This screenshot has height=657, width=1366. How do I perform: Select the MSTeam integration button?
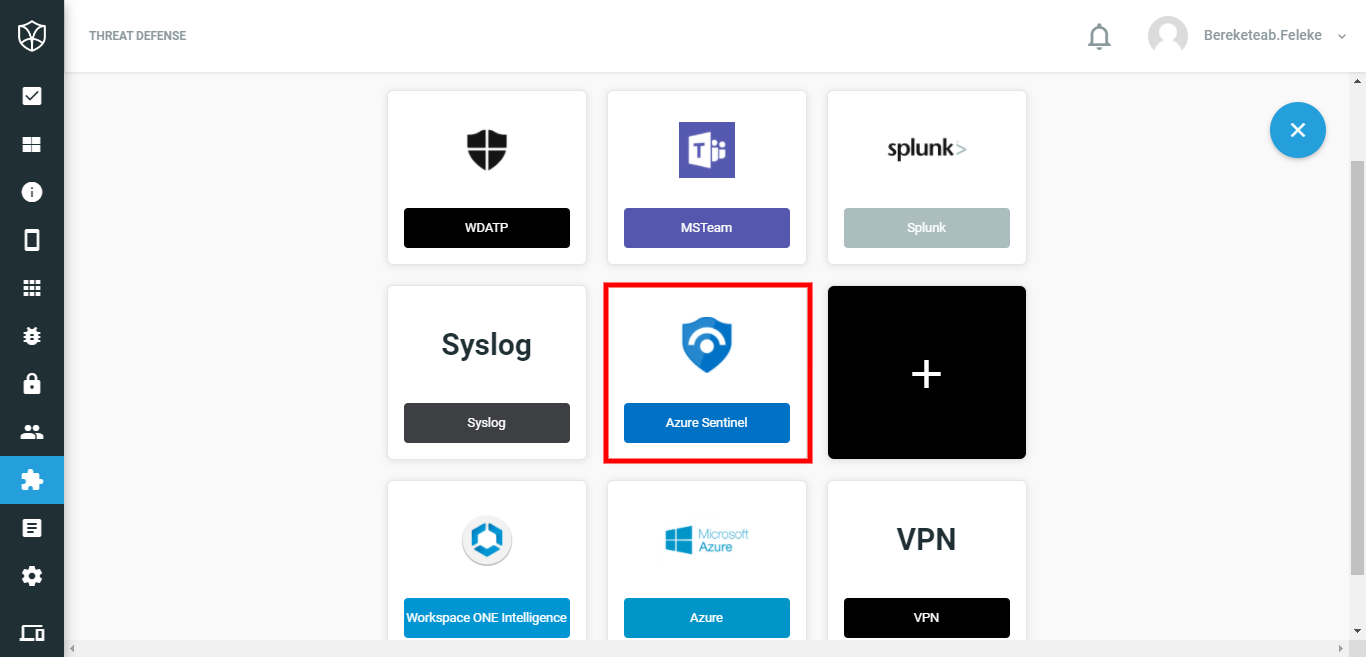point(707,228)
